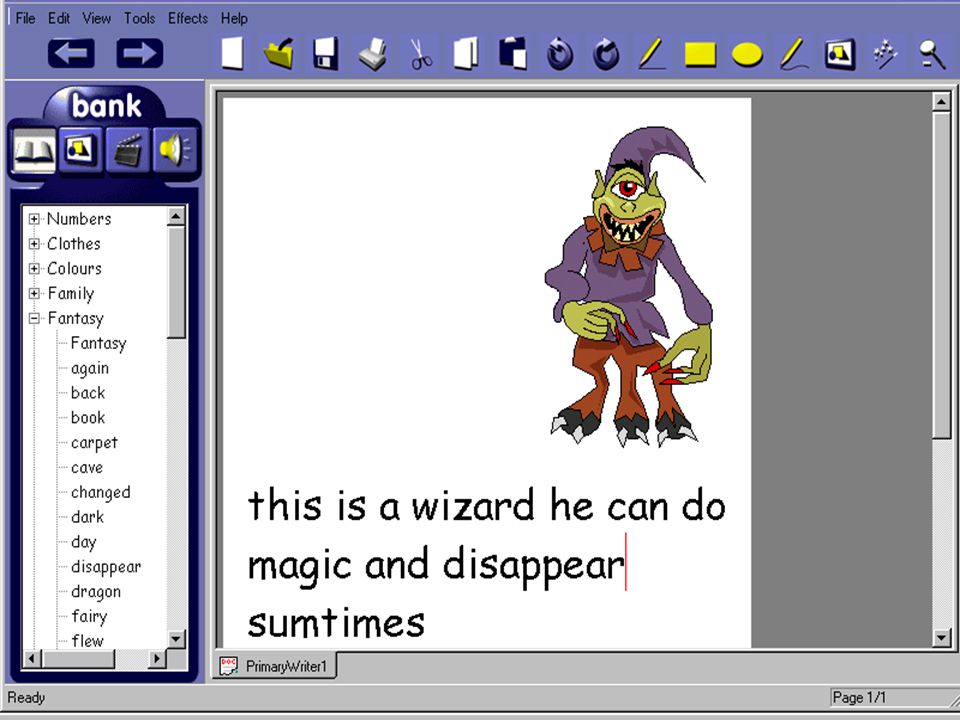Select the yellow rectangle shape tool

coord(700,54)
